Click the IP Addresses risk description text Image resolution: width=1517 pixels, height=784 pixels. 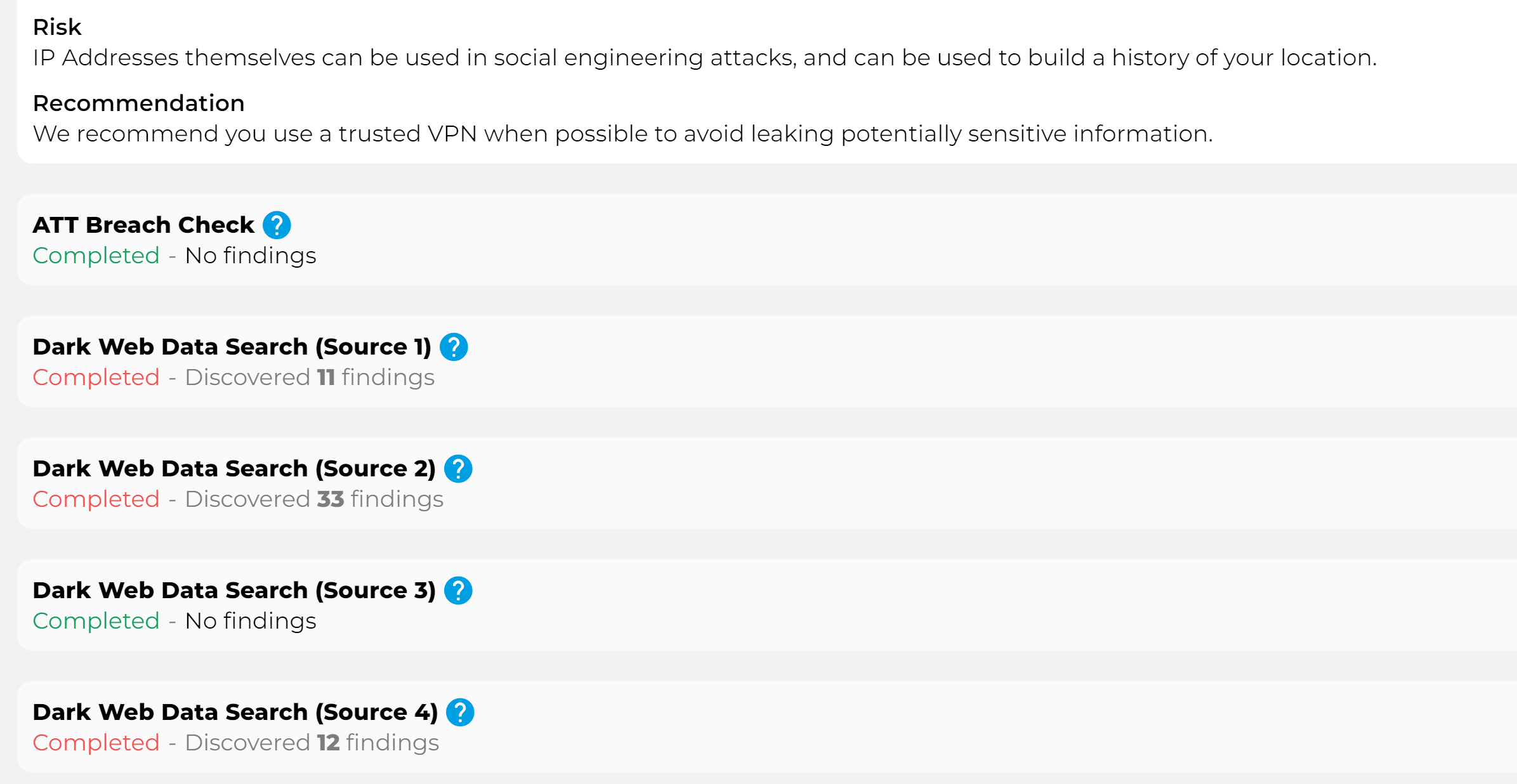pyautogui.click(x=704, y=58)
